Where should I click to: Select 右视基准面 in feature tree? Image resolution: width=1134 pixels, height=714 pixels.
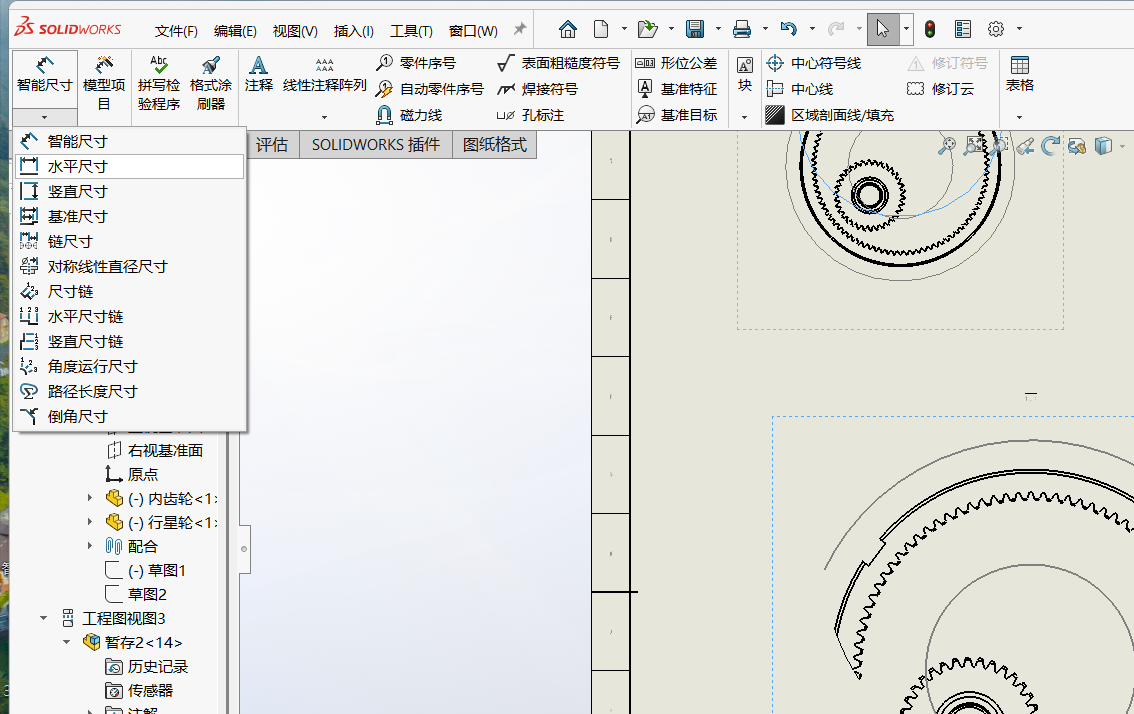coord(165,450)
